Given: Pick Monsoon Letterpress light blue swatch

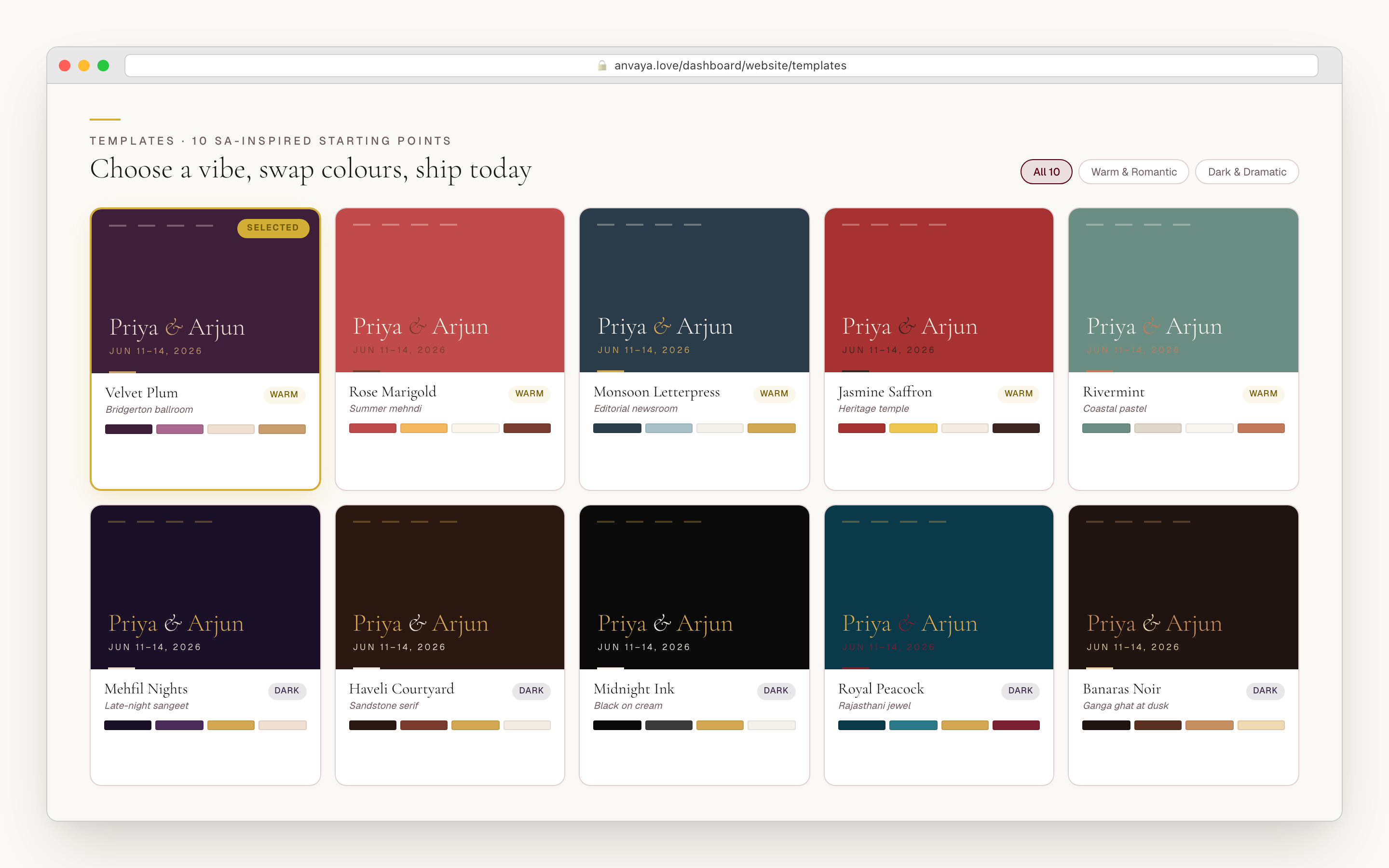Looking at the screenshot, I should 668,428.
